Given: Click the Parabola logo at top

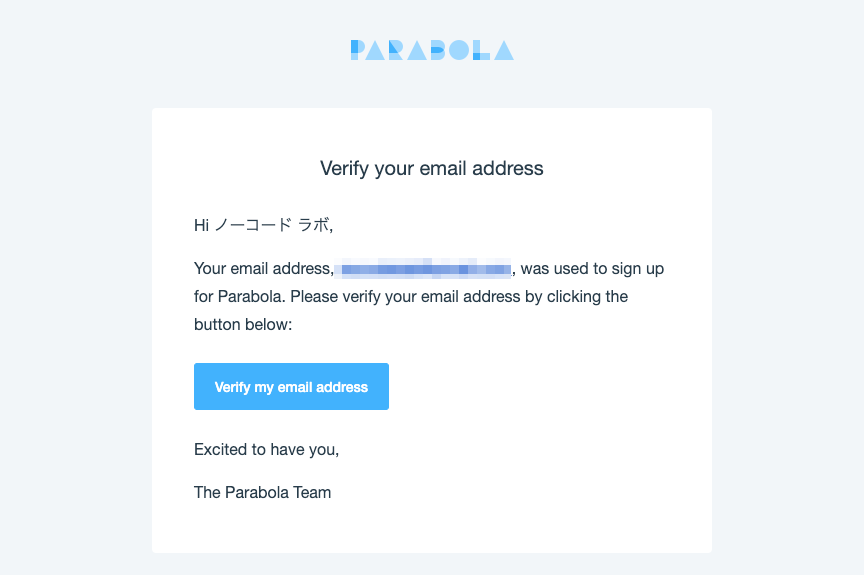Looking at the screenshot, I should 432,50.
